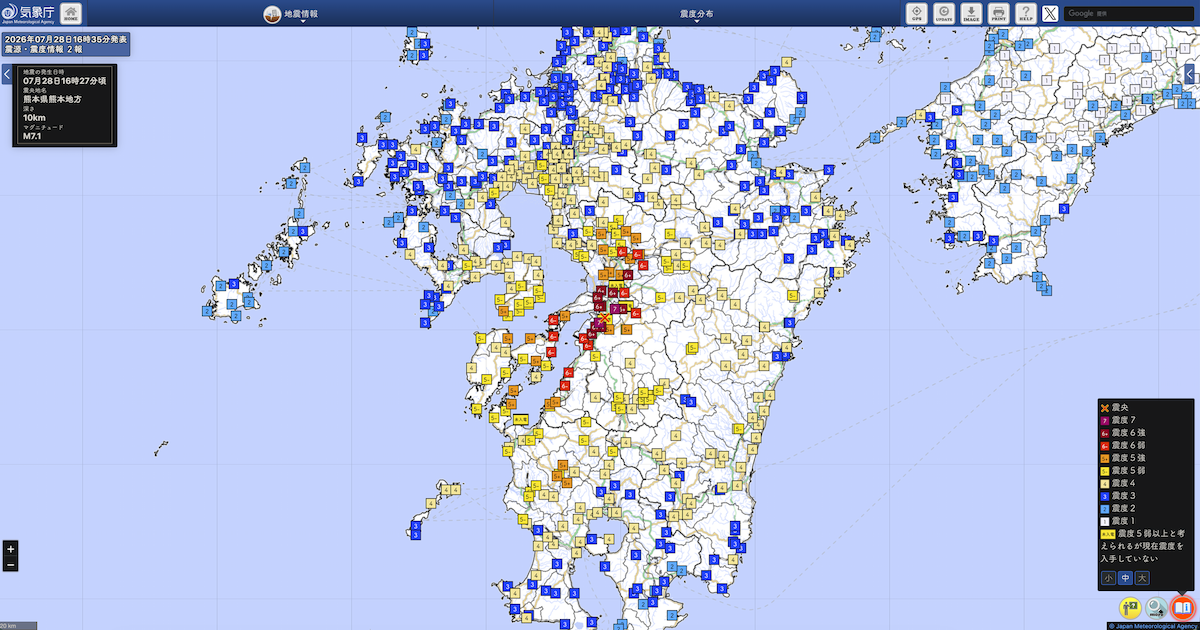Click the 震度4 legend row

[x=1118, y=483]
